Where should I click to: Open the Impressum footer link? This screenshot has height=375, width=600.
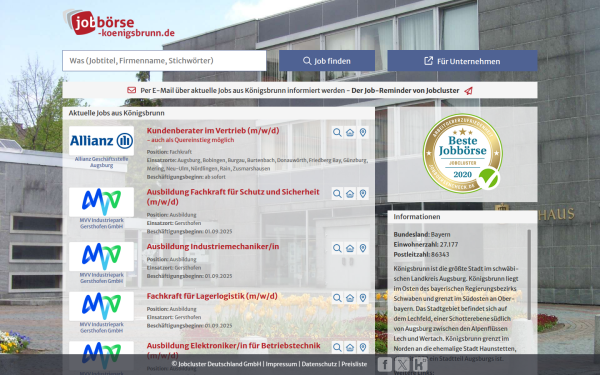click(x=281, y=364)
